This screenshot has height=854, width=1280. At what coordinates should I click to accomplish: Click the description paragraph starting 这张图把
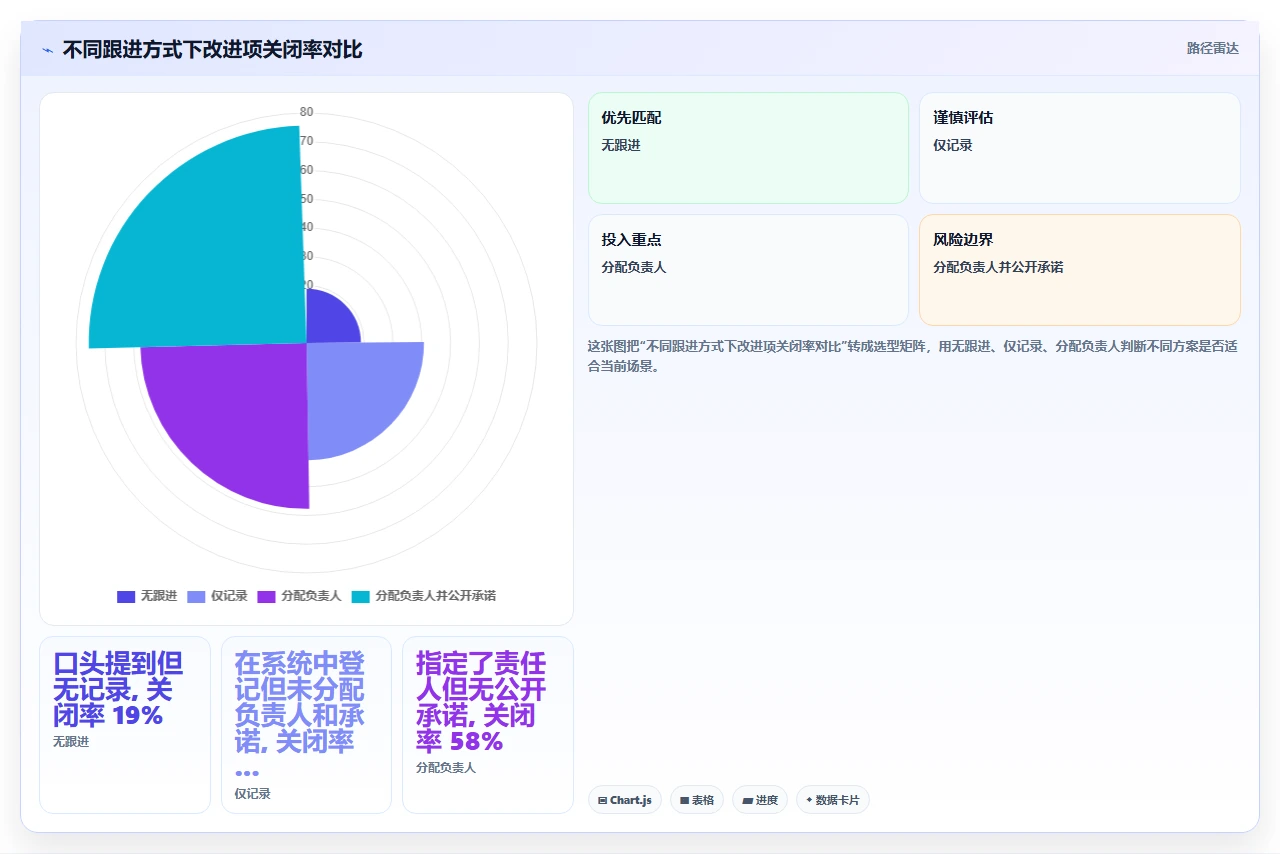click(913, 356)
